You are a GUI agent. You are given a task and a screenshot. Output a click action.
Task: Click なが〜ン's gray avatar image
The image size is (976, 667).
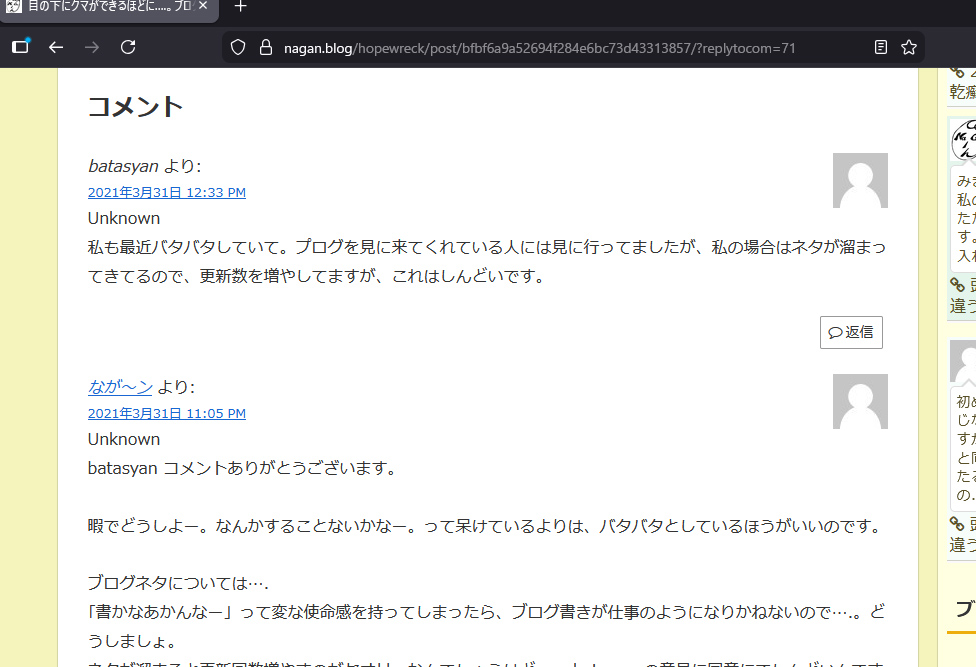pos(860,402)
